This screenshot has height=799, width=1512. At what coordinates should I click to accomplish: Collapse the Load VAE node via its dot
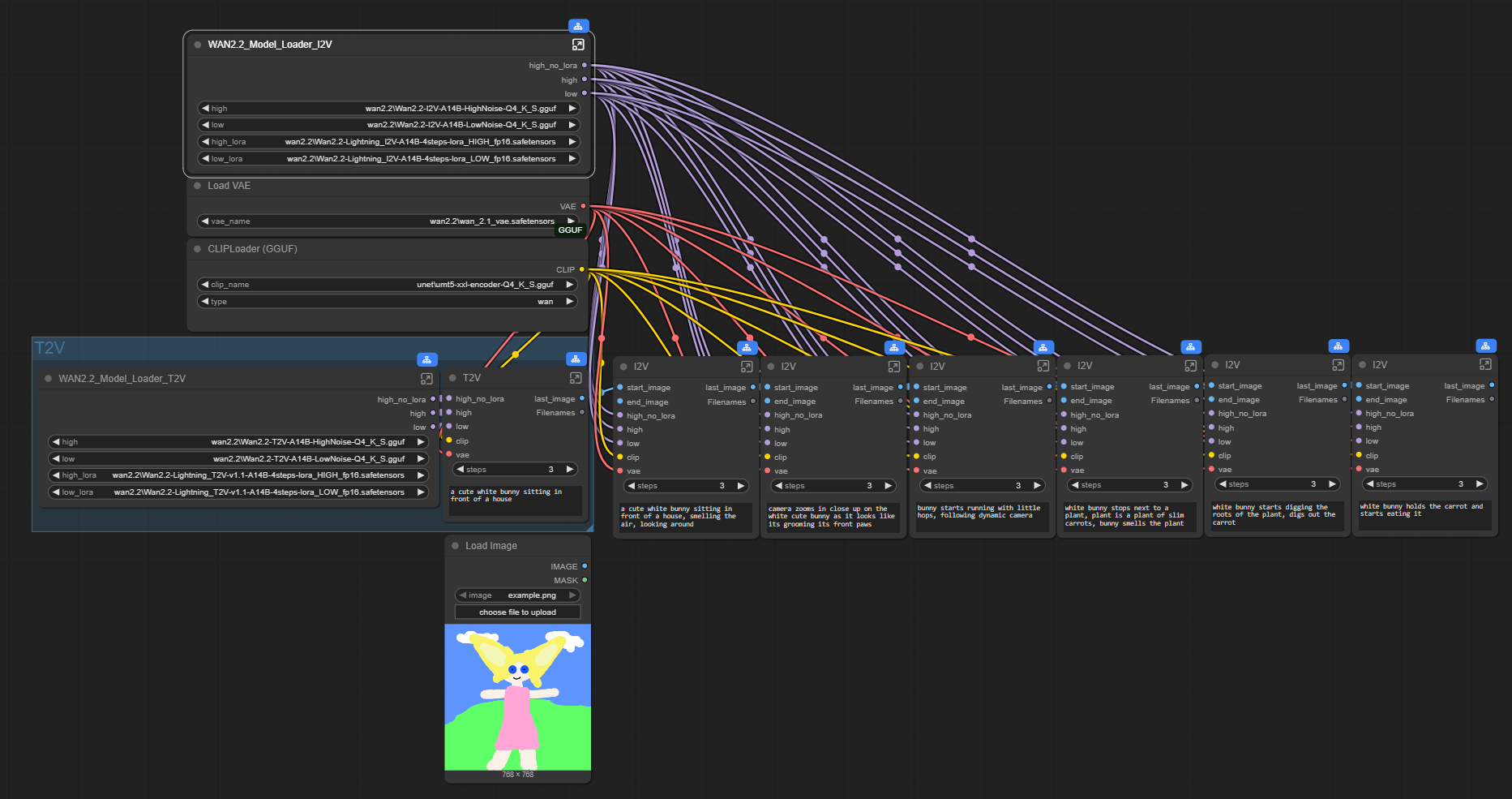198,186
